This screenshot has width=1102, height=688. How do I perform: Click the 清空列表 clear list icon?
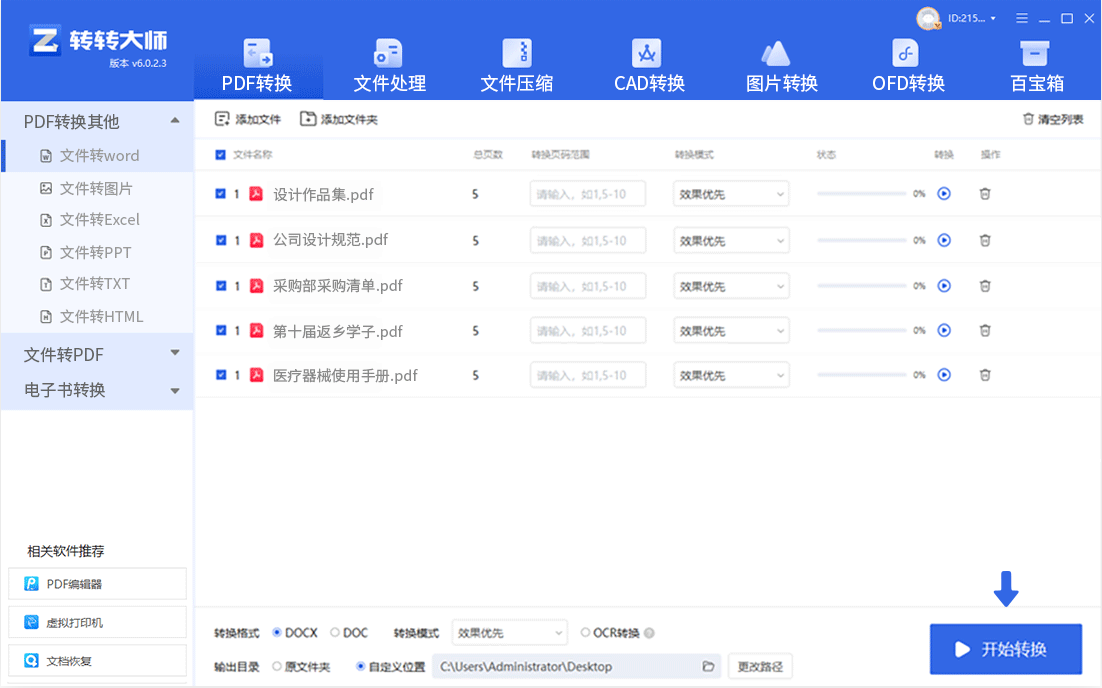pos(1028,119)
